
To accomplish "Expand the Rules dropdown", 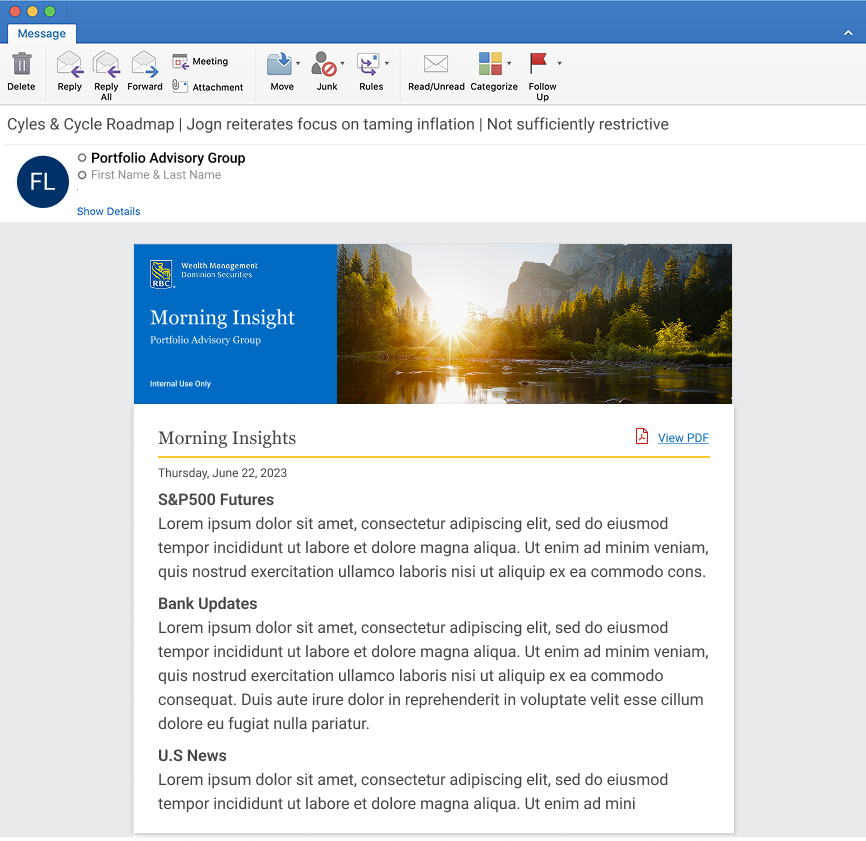I will click(387, 62).
